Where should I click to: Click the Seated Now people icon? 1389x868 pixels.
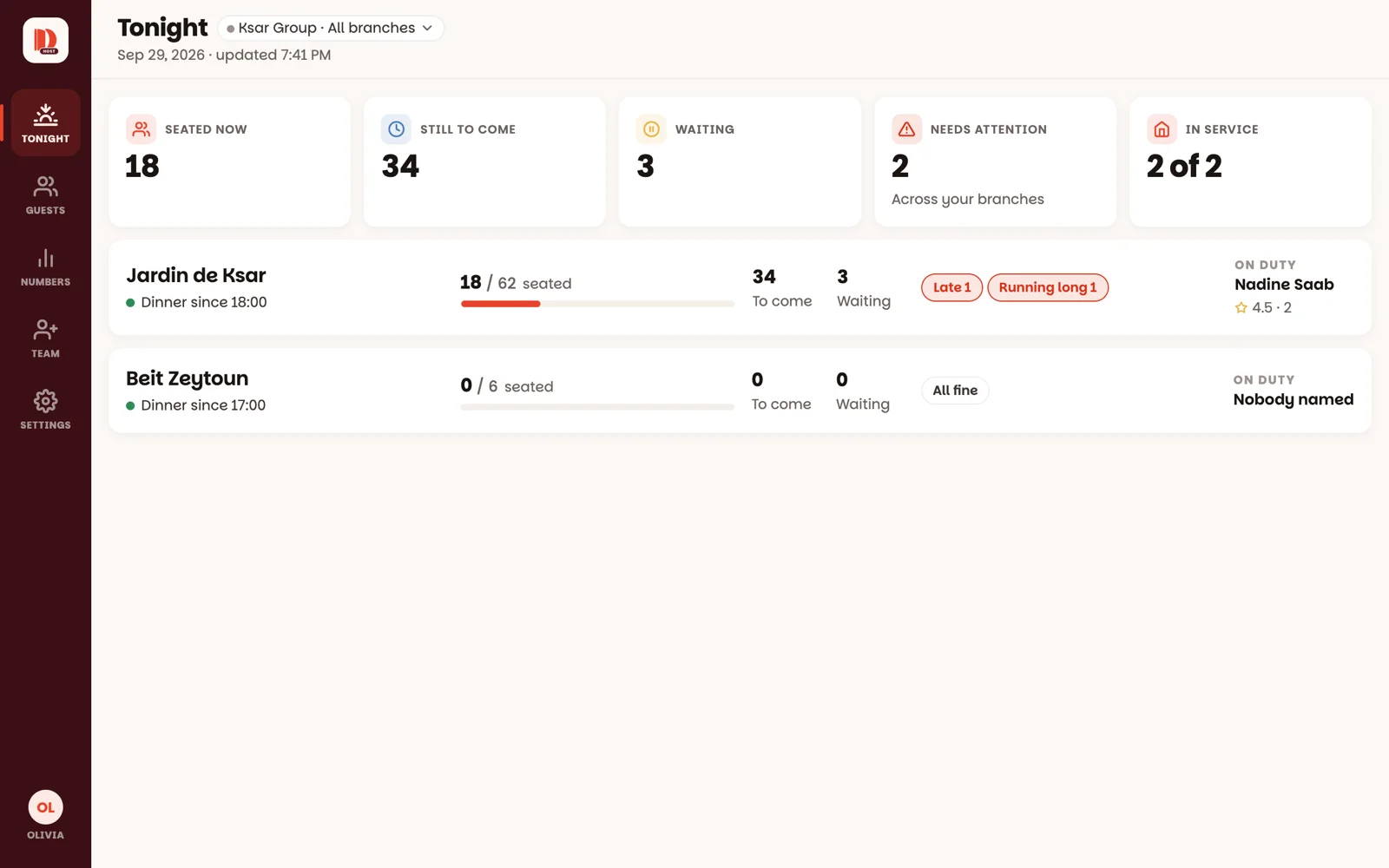tap(141, 129)
